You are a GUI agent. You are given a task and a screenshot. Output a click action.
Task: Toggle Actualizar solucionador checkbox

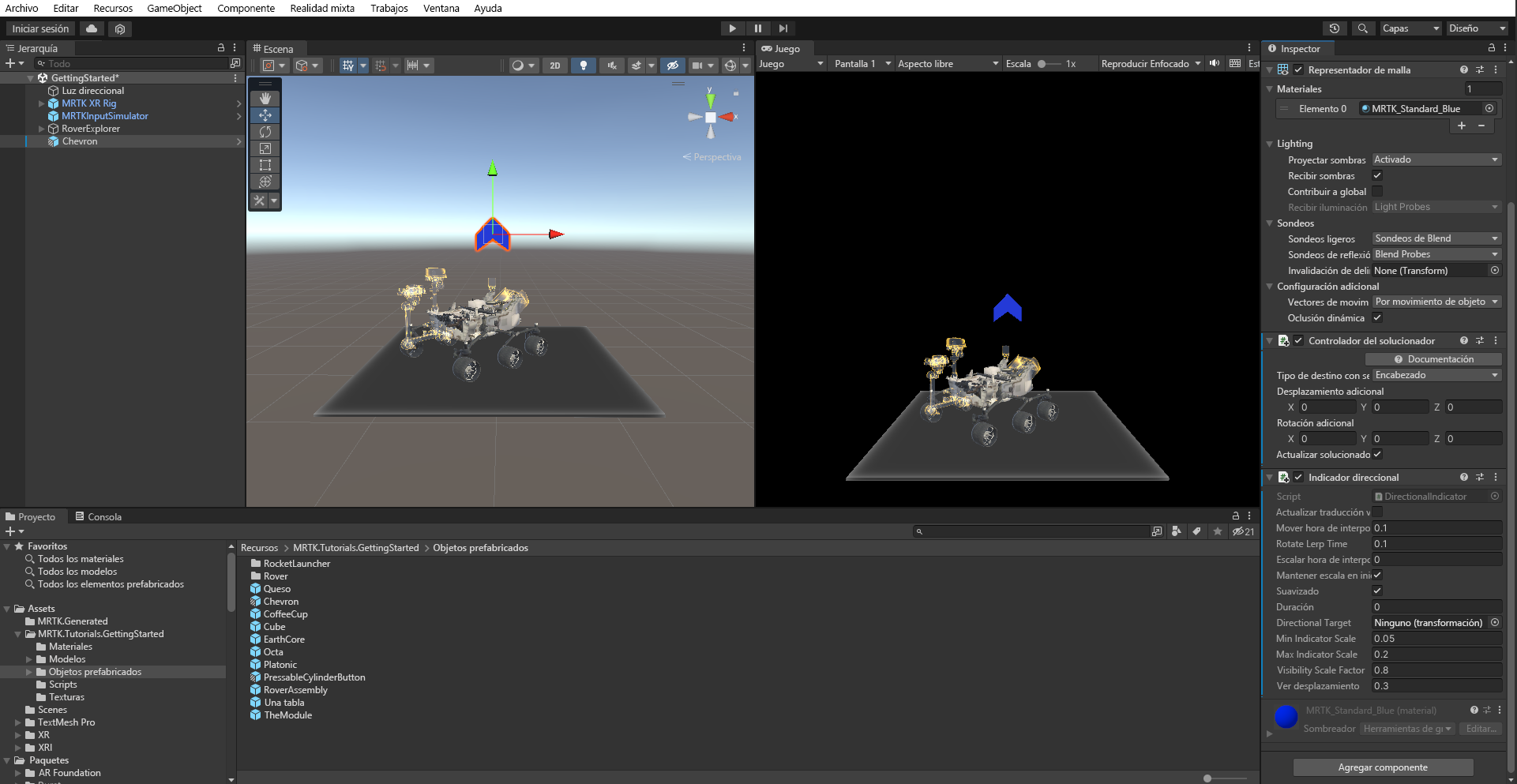click(x=1377, y=454)
